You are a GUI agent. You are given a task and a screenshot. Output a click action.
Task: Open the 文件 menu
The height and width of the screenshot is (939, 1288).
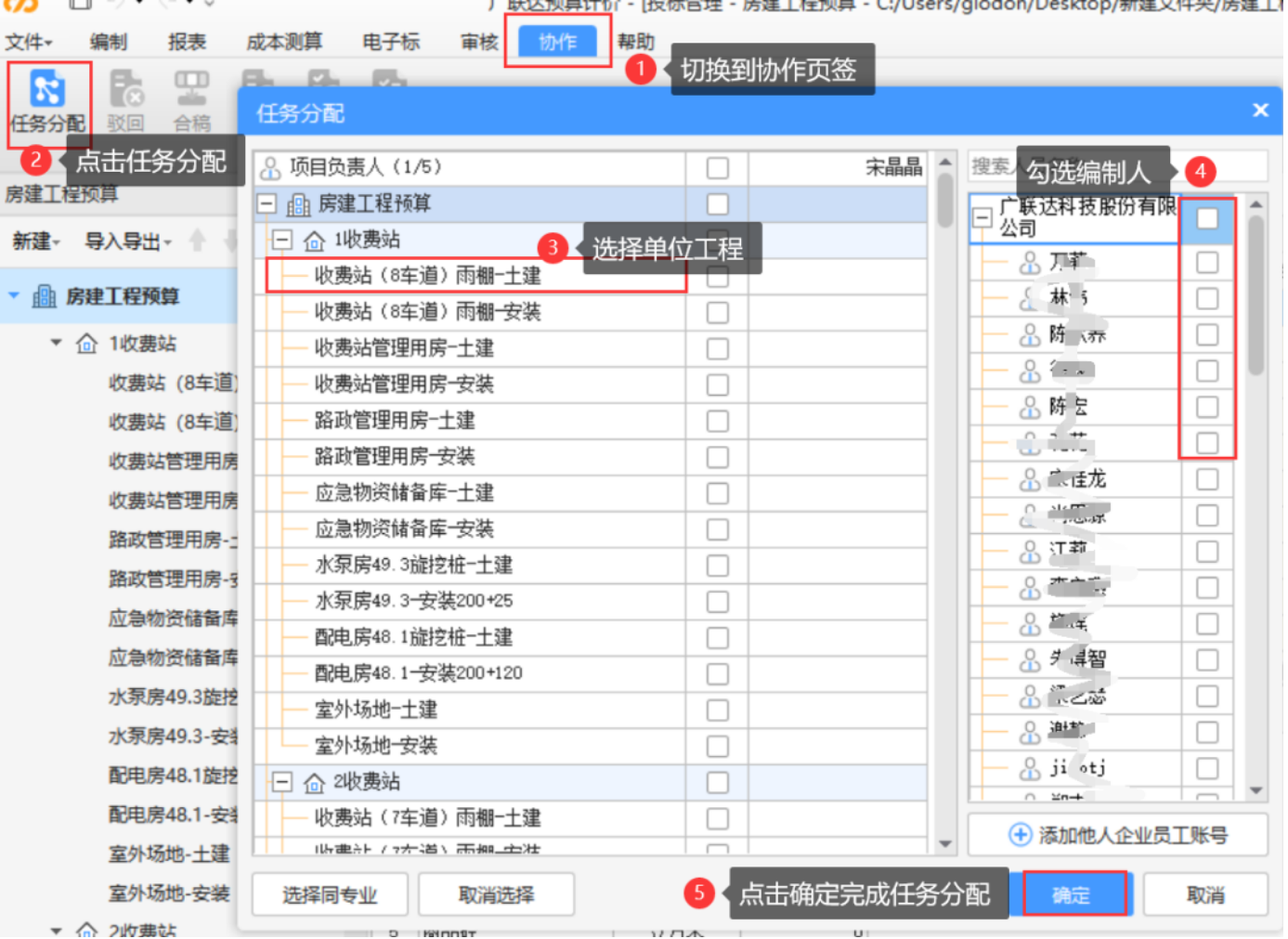[x=29, y=42]
